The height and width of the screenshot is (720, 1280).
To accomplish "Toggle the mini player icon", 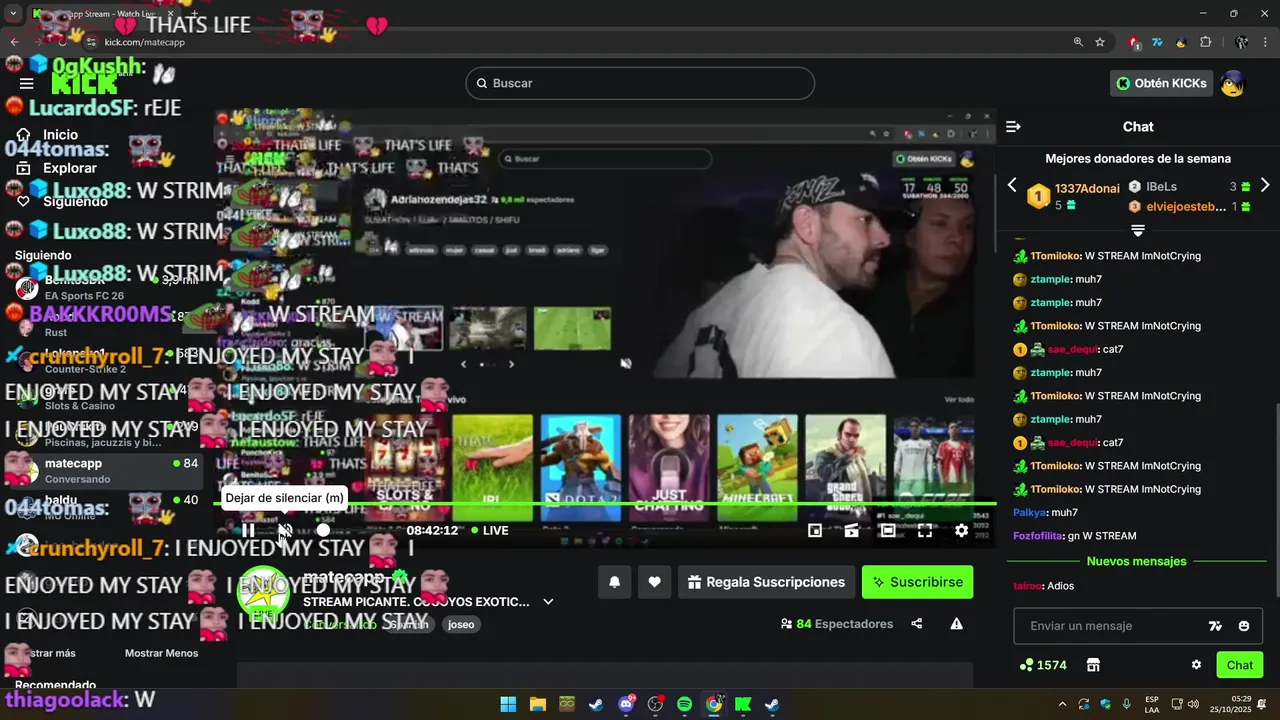I will click(x=815, y=531).
